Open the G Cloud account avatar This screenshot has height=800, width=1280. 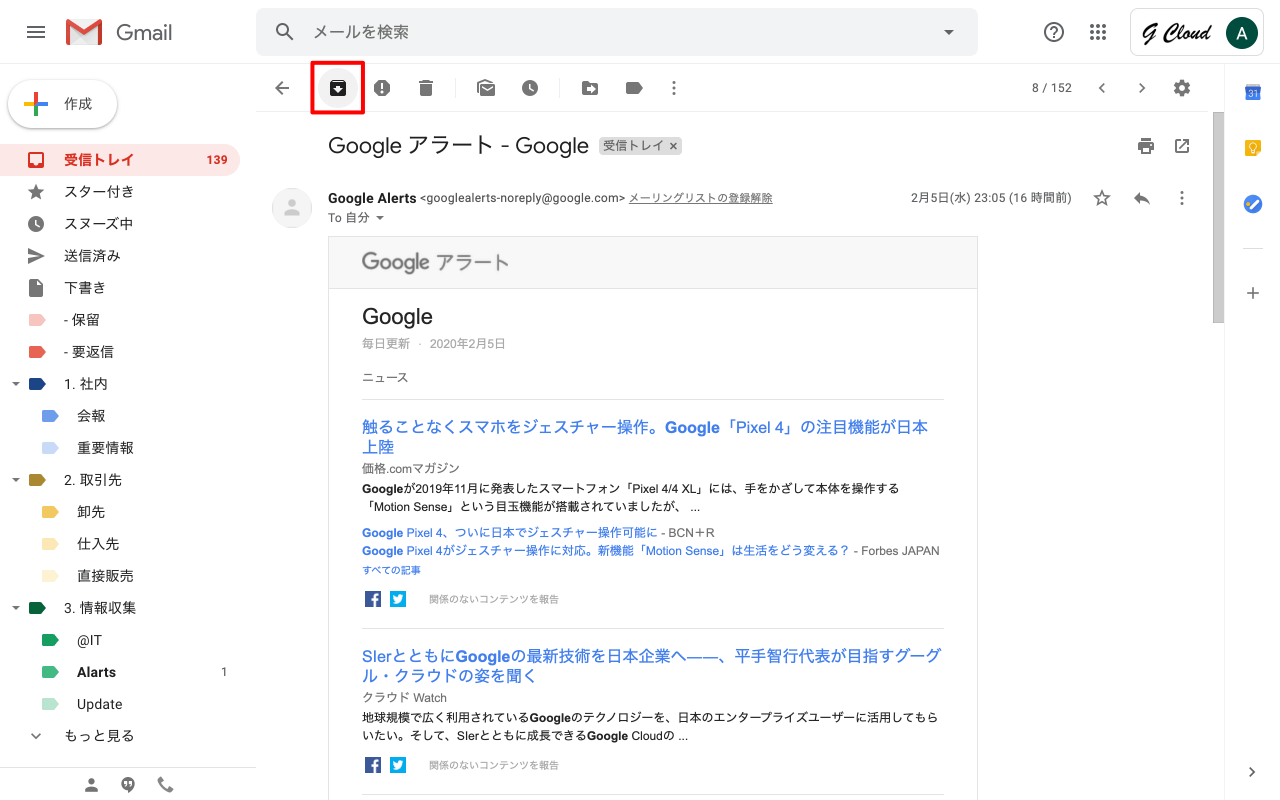[1242, 33]
